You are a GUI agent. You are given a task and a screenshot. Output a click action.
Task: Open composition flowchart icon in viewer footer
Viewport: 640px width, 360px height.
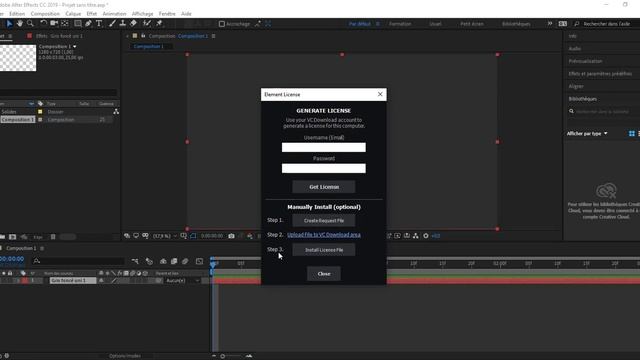(x=416, y=236)
